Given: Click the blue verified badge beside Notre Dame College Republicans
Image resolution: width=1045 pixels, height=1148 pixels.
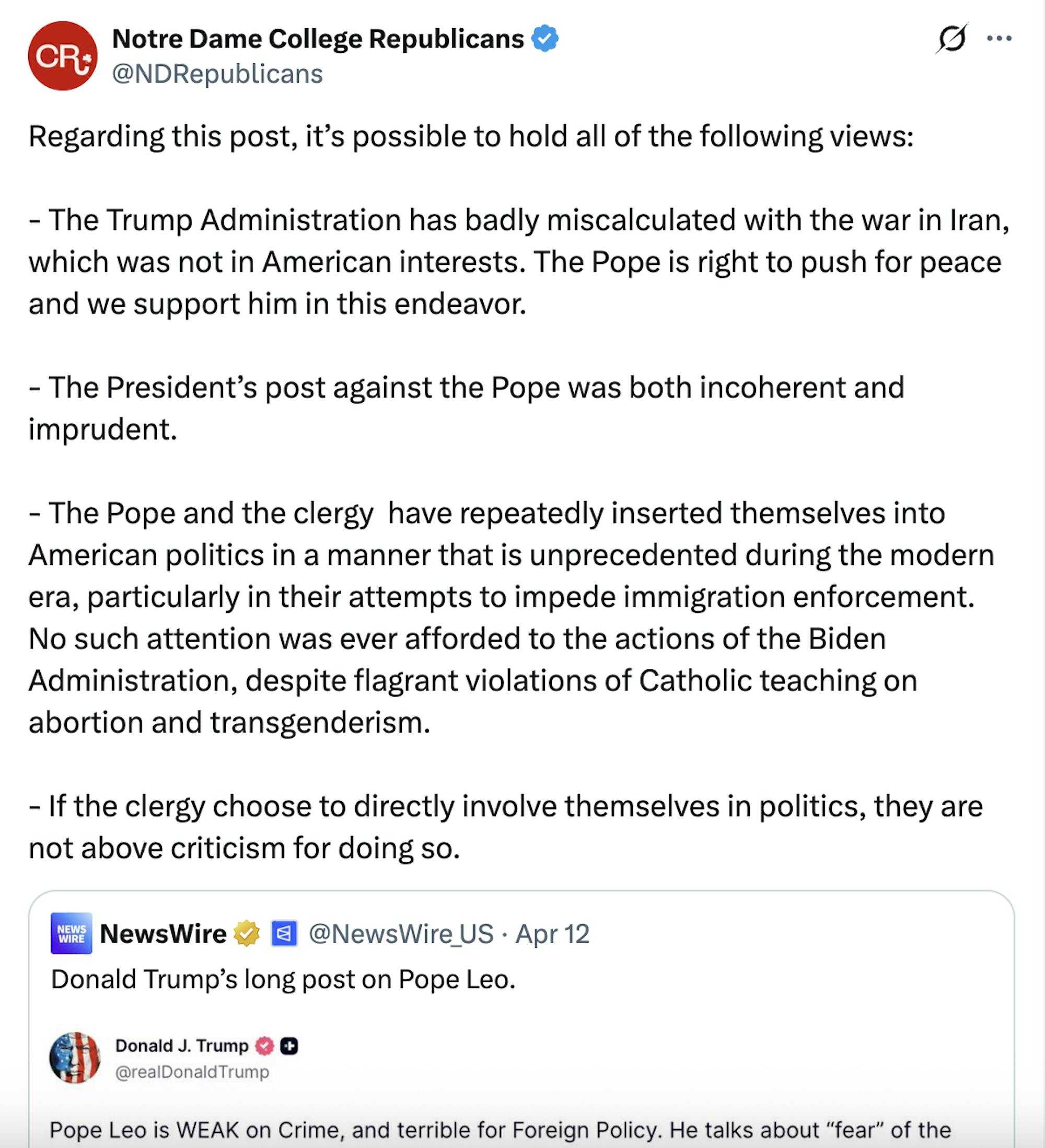Looking at the screenshot, I should [x=545, y=39].
